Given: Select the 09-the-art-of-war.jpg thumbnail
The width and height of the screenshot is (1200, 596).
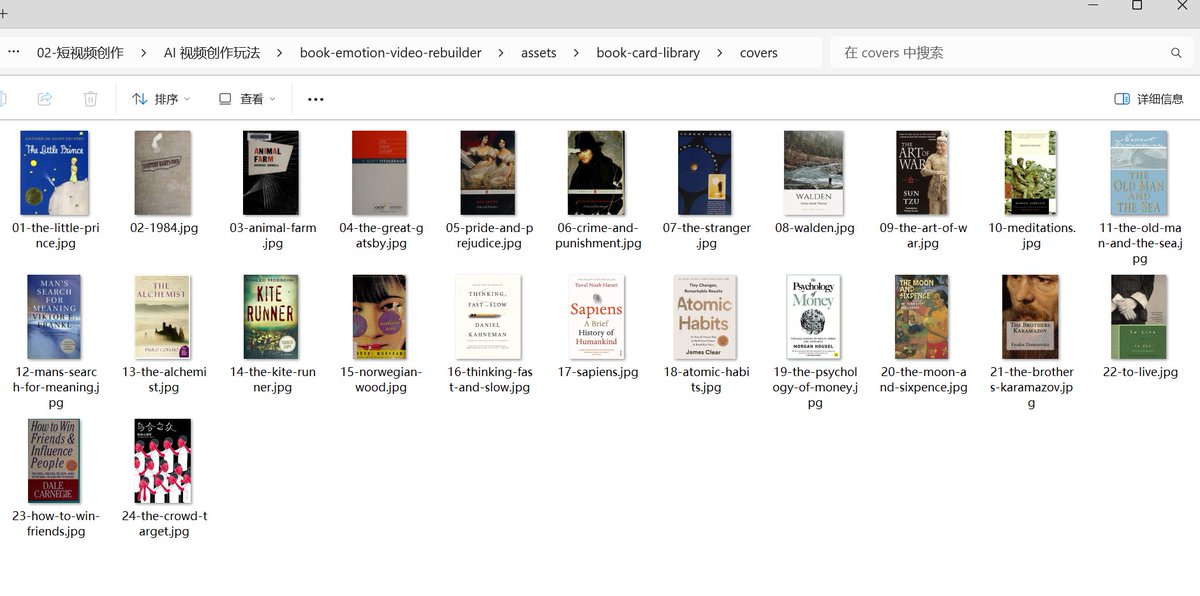Looking at the screenshot, I should 922,173.
